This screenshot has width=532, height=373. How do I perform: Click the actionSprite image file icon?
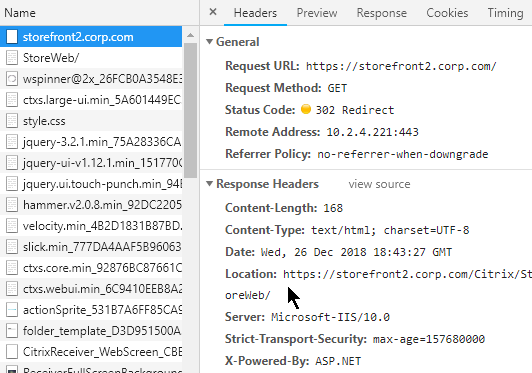tap(12, 310)
